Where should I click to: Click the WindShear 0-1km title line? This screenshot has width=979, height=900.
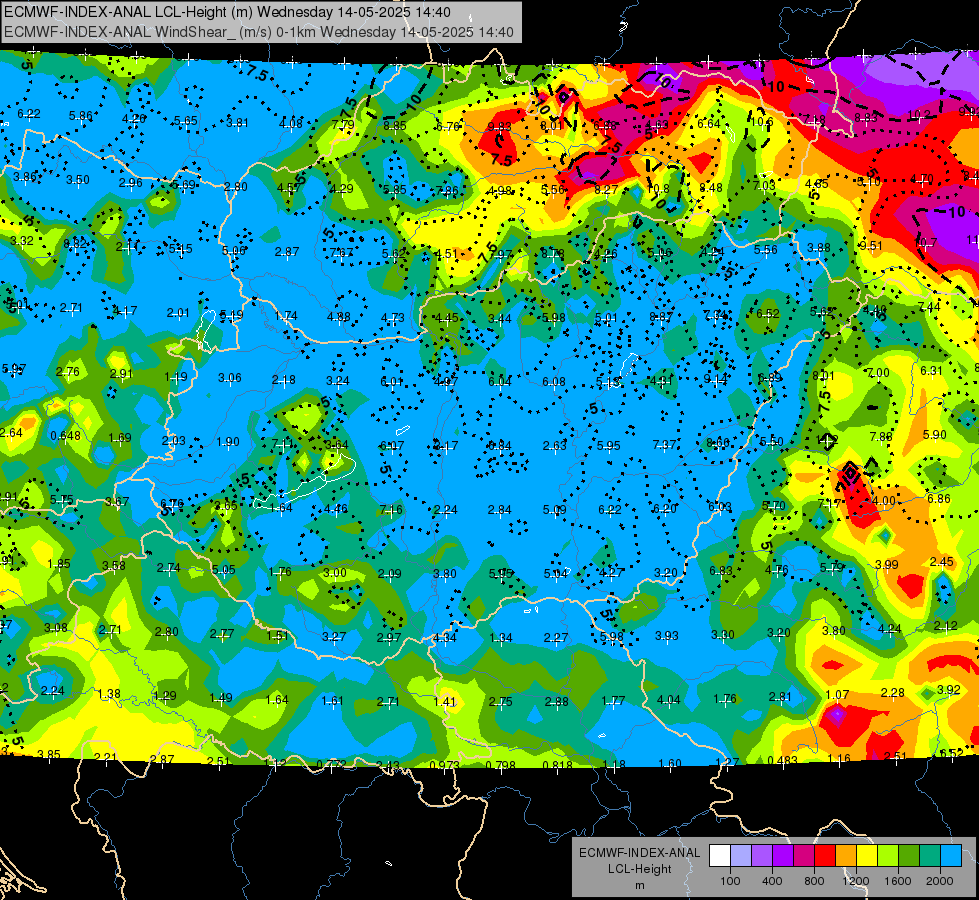coord(258,32)
